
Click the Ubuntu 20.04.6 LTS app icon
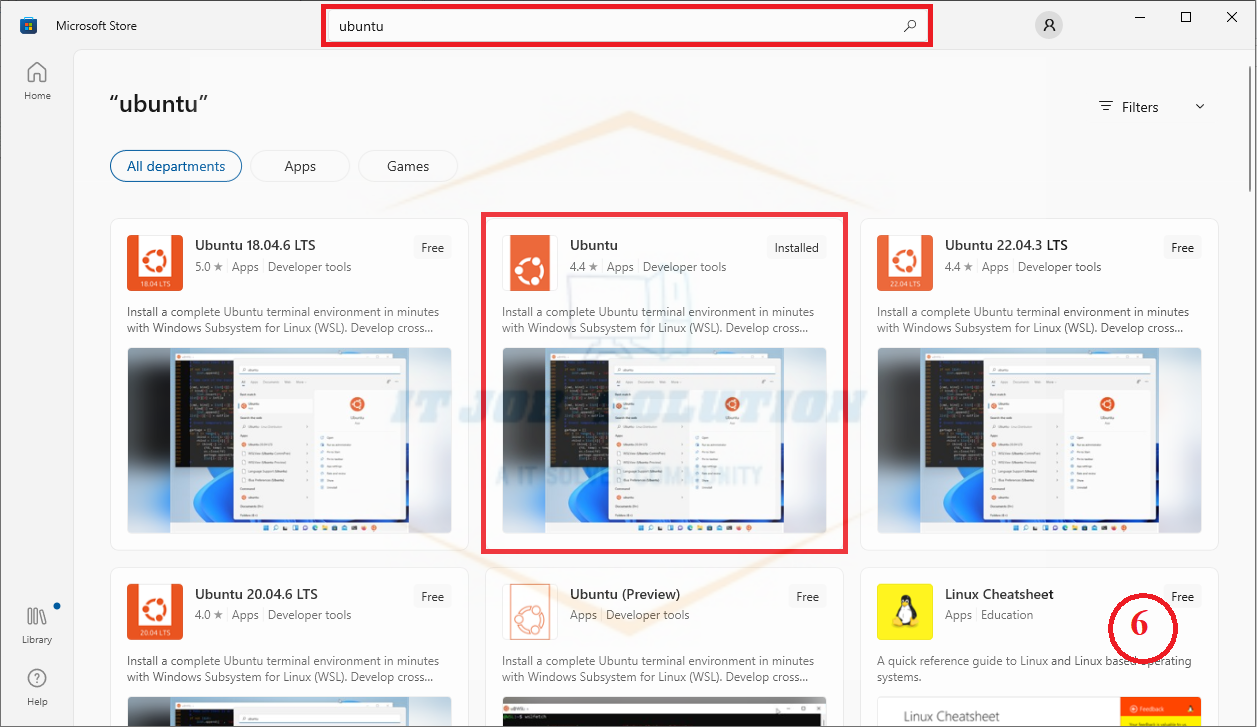coord(155,611)
